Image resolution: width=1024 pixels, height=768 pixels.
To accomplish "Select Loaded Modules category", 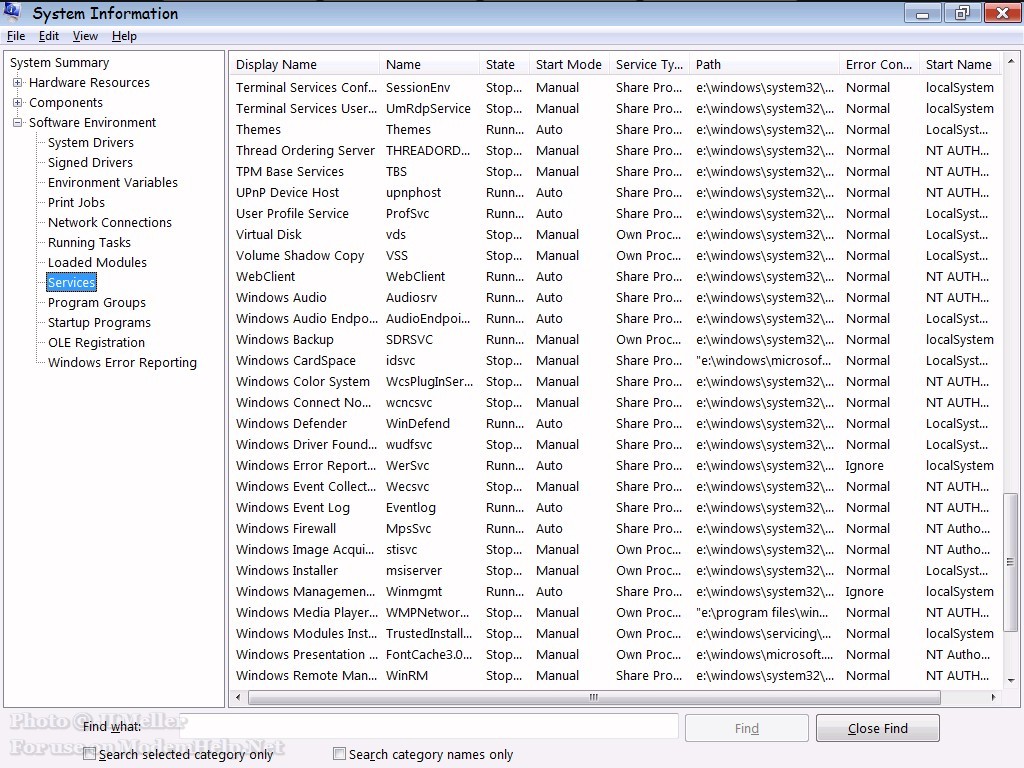I will (97, 263).
